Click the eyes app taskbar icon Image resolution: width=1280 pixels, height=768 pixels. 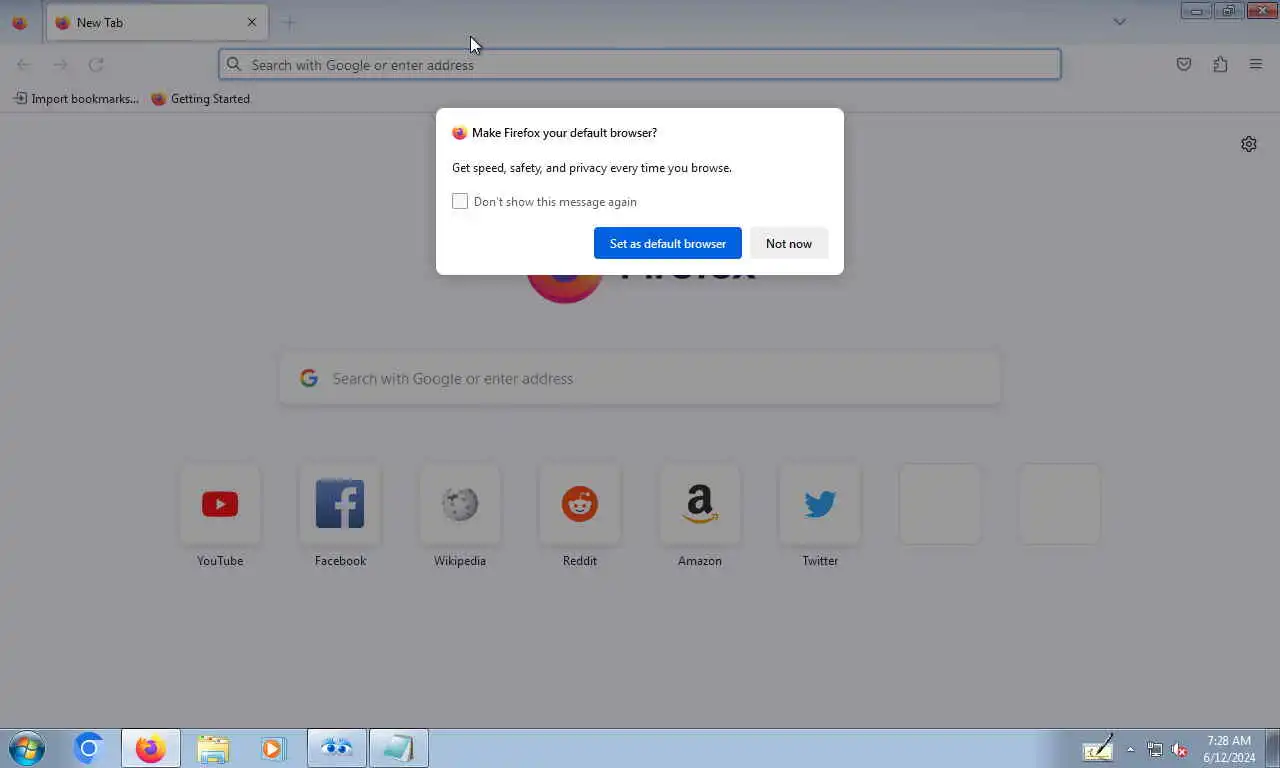(x=337, y=748)
